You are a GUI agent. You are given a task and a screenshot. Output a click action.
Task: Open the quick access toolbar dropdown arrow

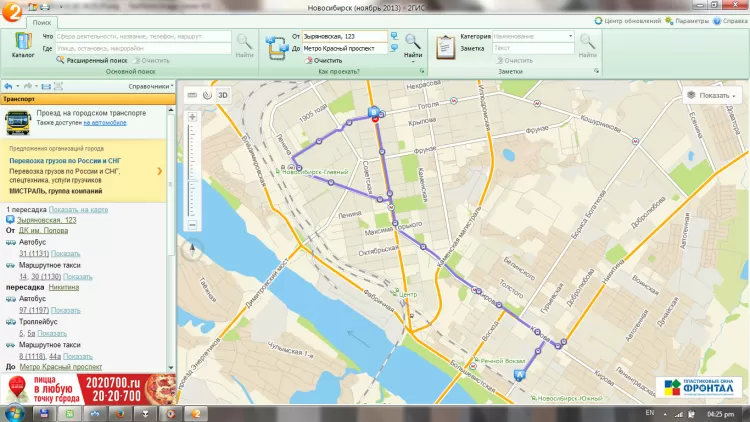(x=61, y=7)
